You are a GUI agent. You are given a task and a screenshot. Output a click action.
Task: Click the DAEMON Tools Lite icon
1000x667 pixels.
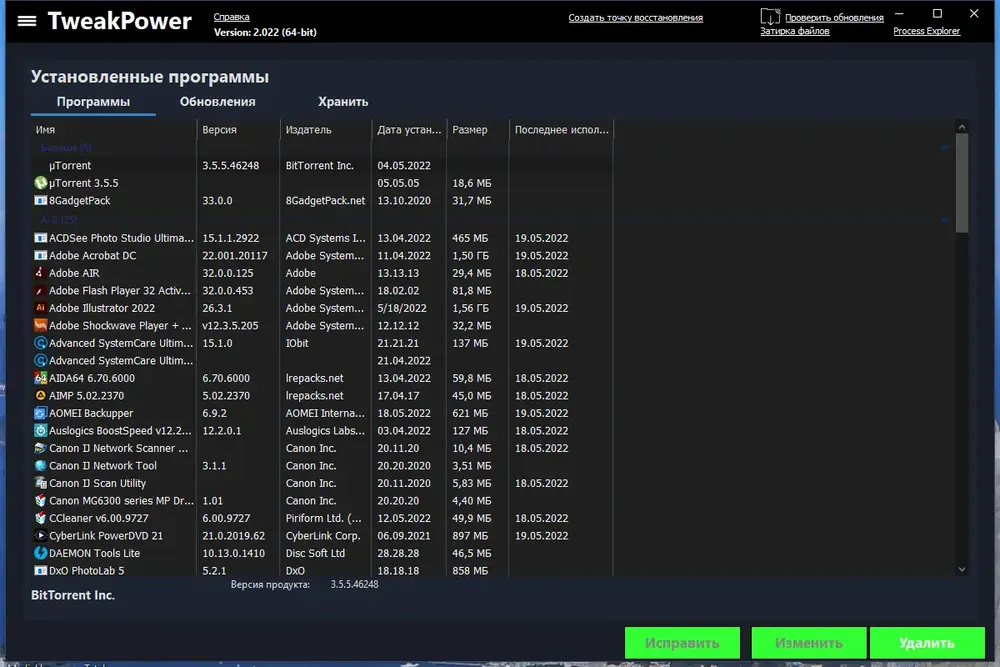point(40,553)
